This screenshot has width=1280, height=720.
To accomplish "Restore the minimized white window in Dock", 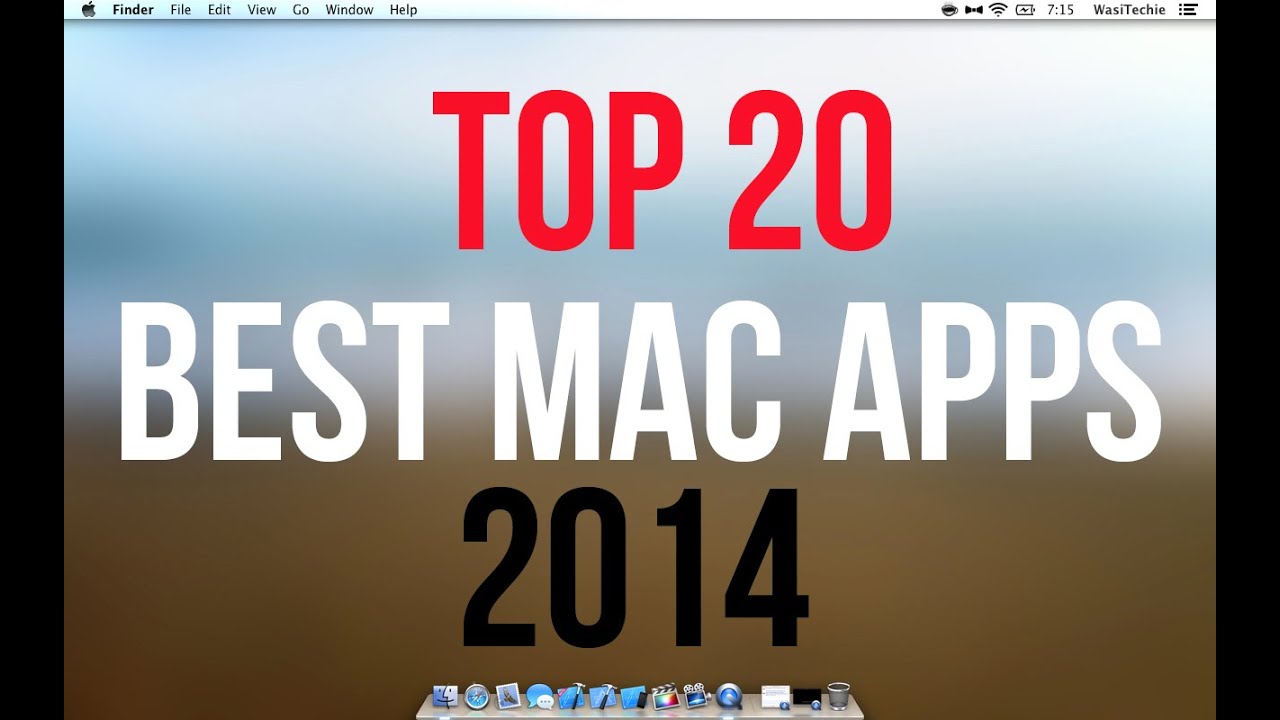I will coord(775,696).
